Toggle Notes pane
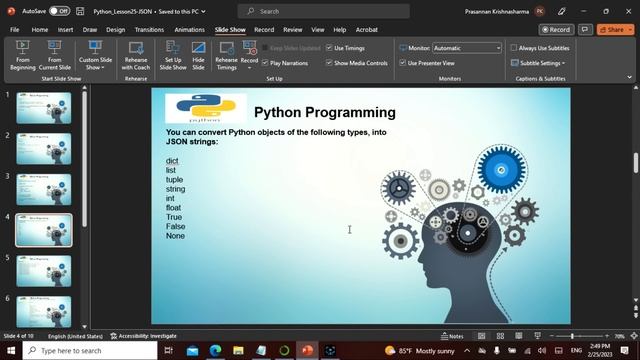 (452, 336)
